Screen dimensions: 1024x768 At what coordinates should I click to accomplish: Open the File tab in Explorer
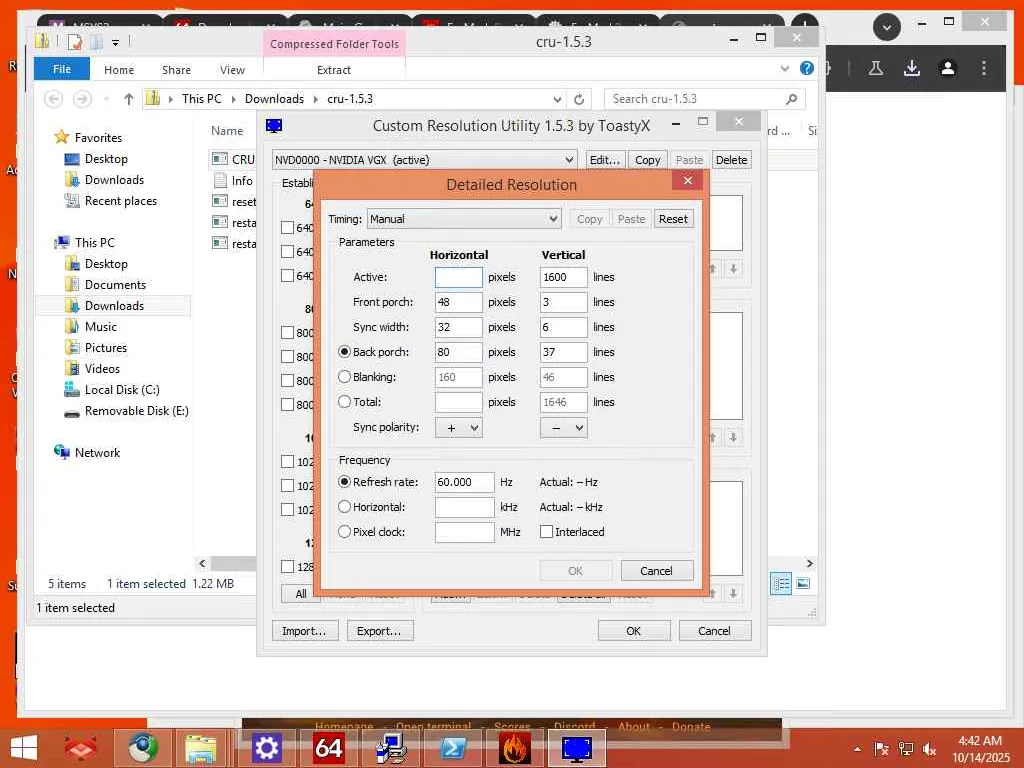[61, 69]
